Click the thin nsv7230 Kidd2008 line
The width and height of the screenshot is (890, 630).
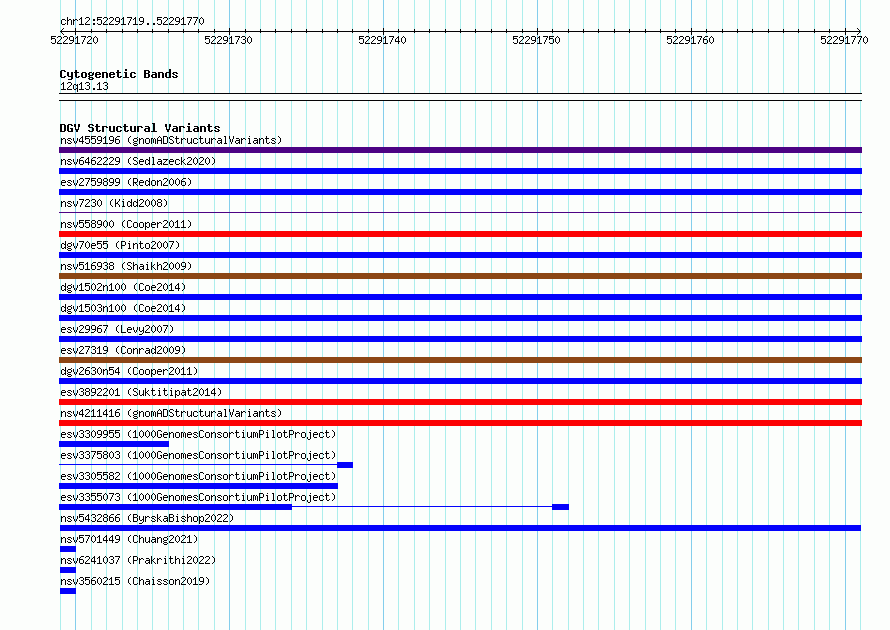pyautogui.click(x=460, y=212)
